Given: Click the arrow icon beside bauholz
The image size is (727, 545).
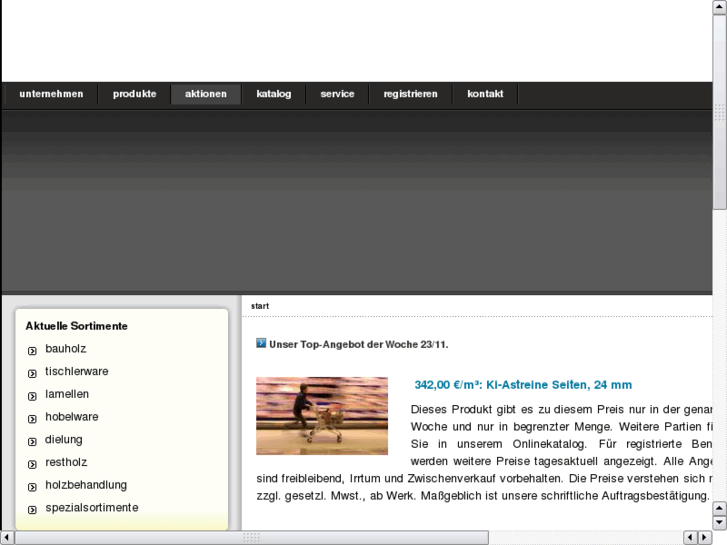Looking at the screenshot, I should pyautogui.click(x=32, y=351).
